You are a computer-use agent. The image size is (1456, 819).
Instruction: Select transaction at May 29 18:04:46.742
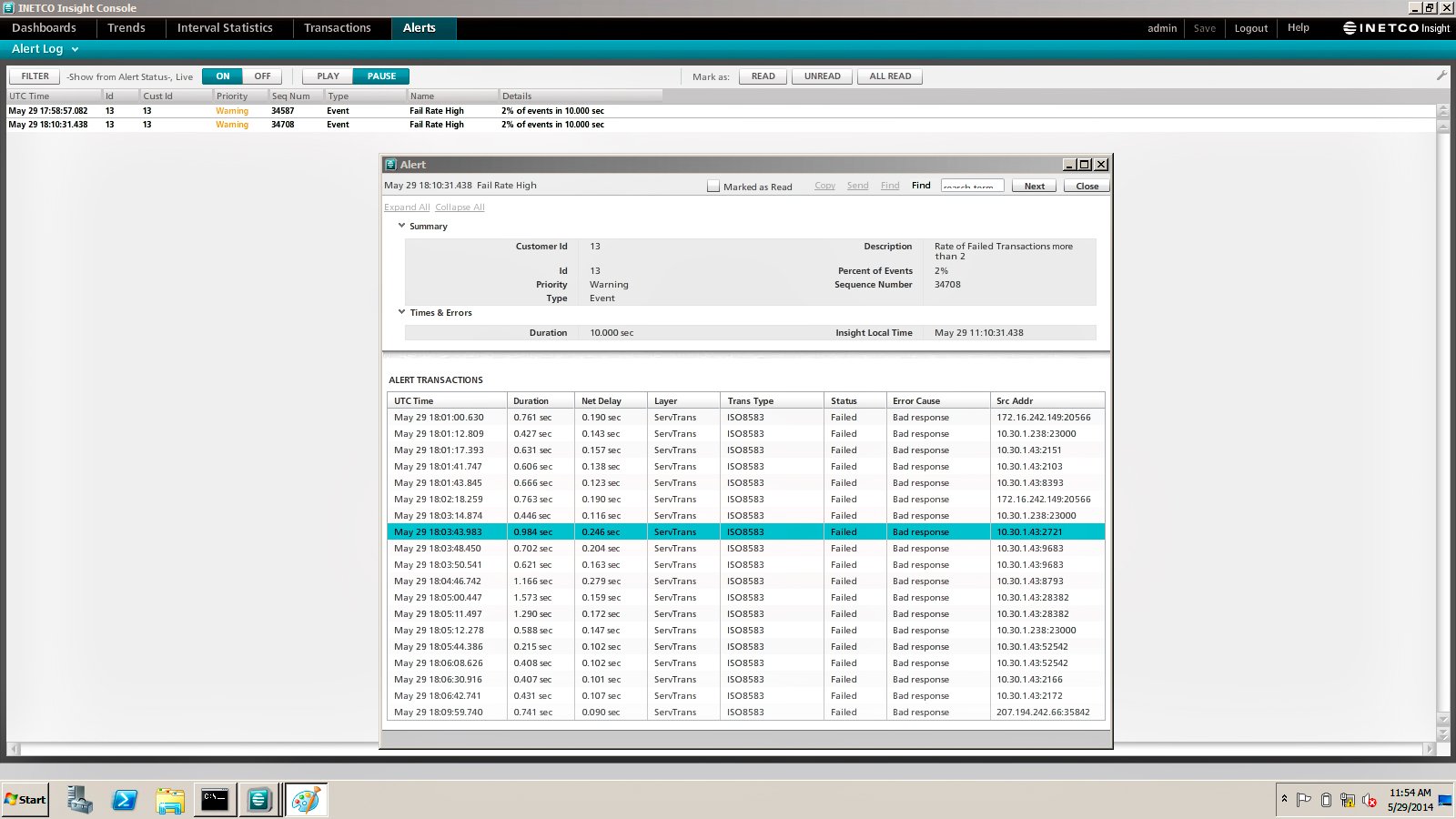tap(746, 581)
